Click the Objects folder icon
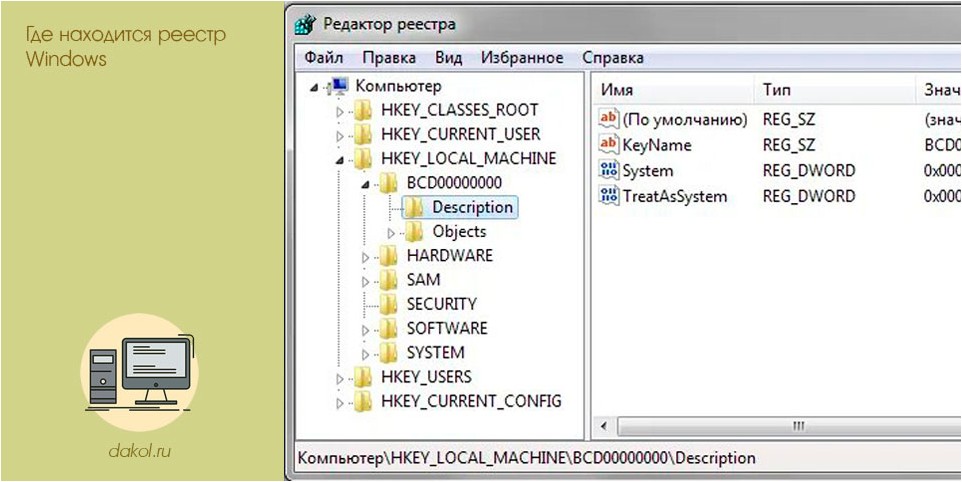The width and height of the screenshot is (962, 482). click(414, 232)
